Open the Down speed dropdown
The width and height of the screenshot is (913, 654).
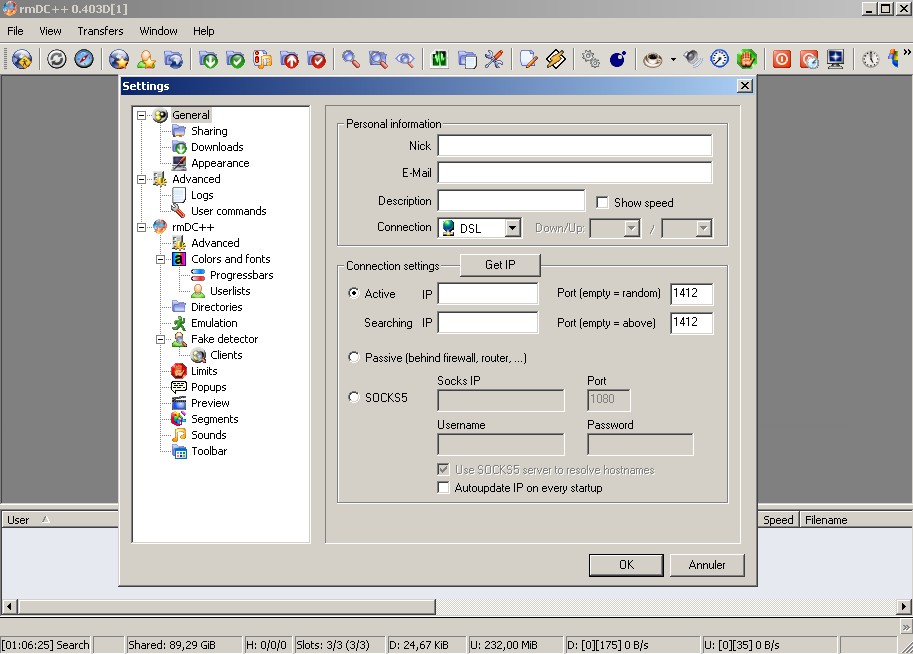point(632,228)
